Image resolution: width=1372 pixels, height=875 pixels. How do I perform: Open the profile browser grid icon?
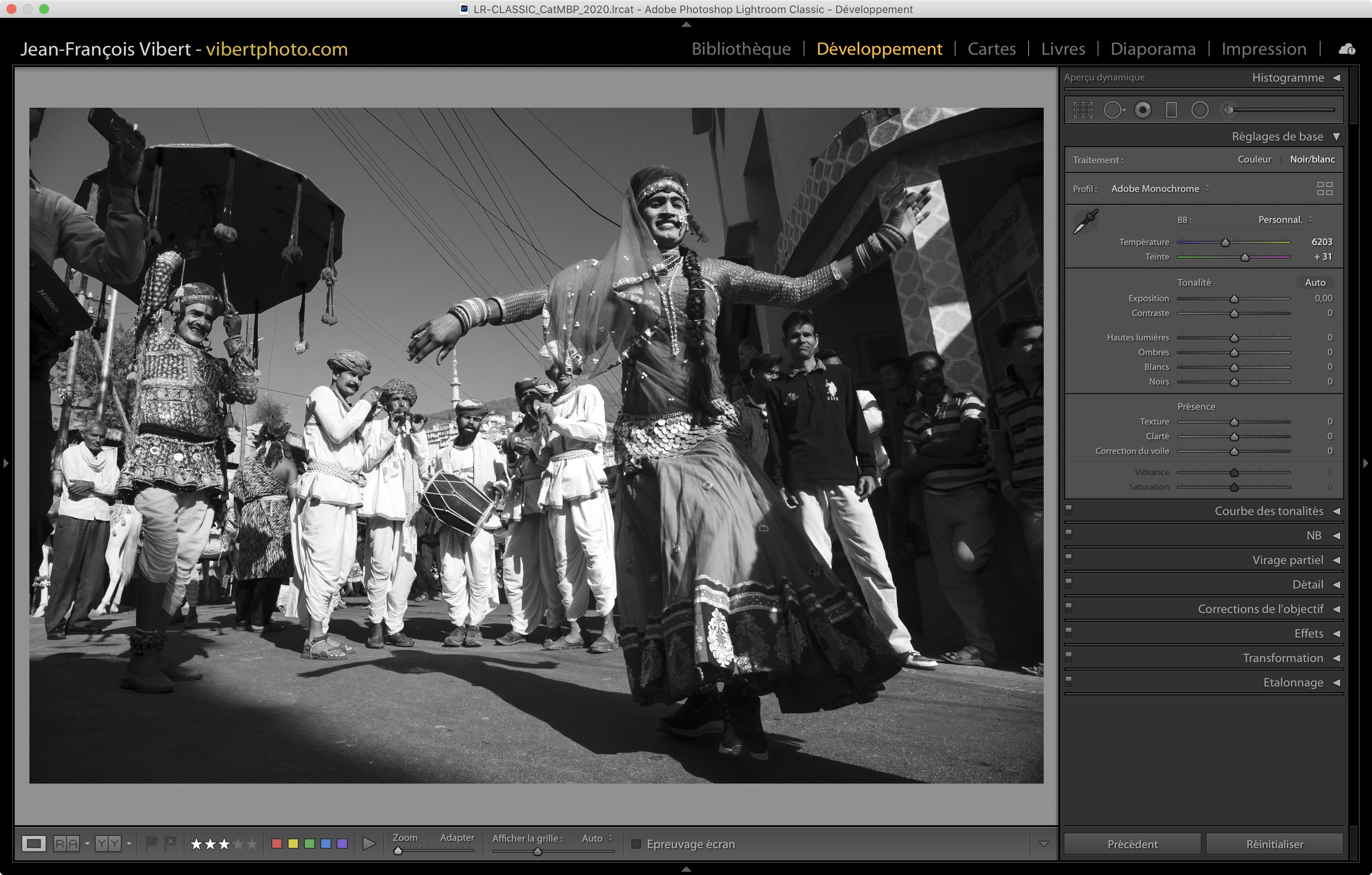point(1325,189)
